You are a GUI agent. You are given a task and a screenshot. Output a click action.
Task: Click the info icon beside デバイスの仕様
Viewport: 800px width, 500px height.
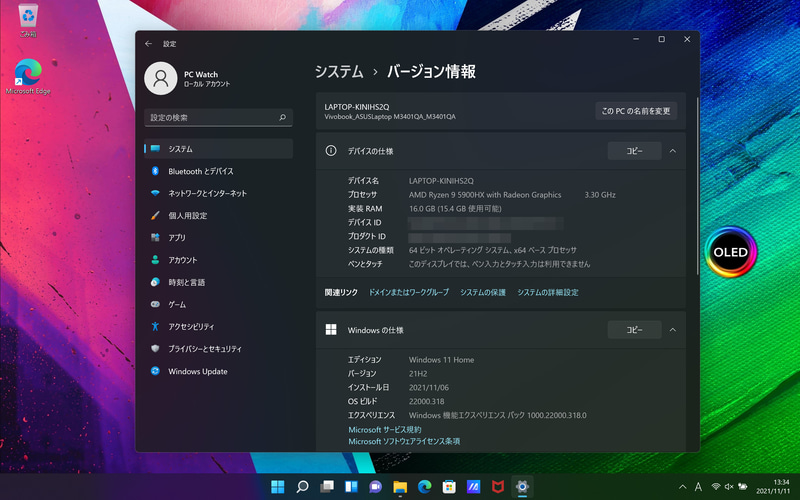pyautogui.click(x=331, y=151)
